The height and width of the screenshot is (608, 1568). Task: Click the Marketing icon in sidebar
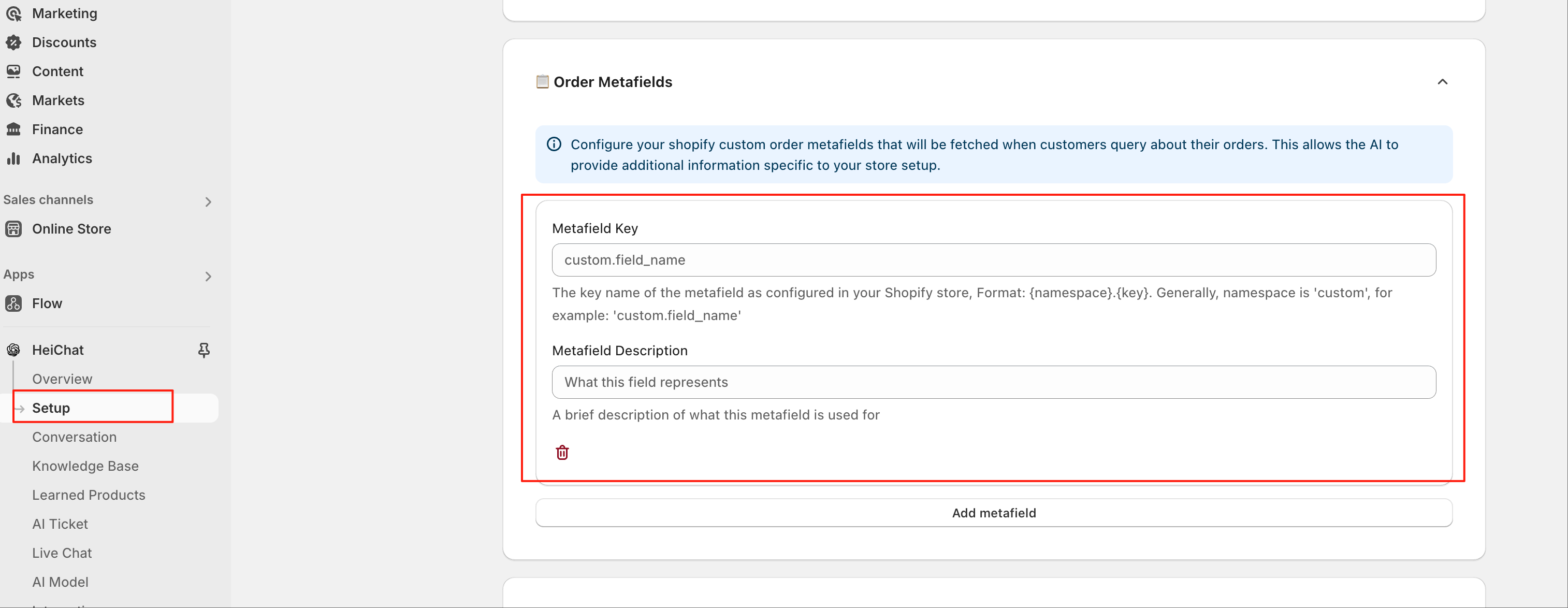(13, 13)
